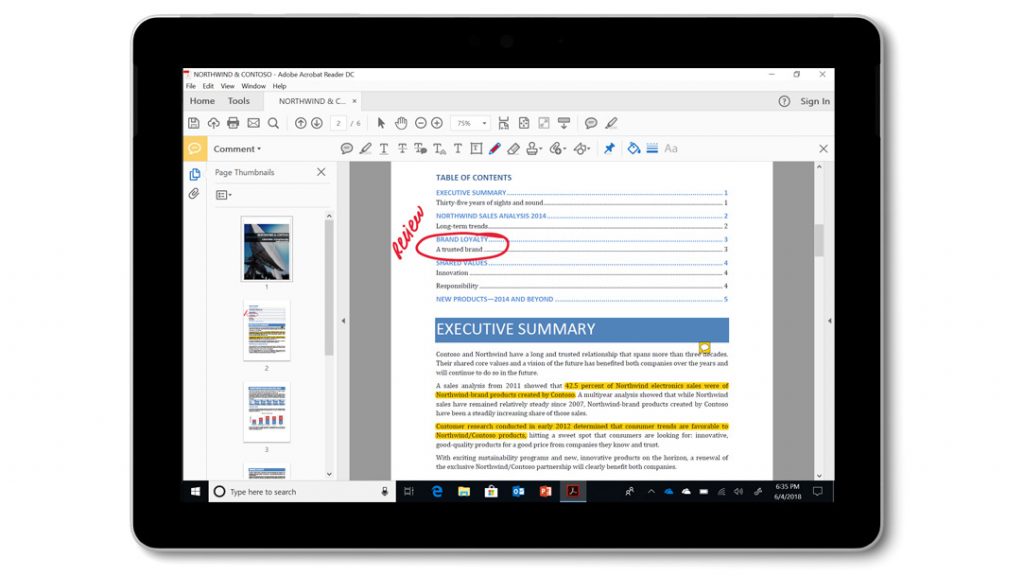Expand the Comment dropdown menu
1024x576 pixels.
(237, 149)
